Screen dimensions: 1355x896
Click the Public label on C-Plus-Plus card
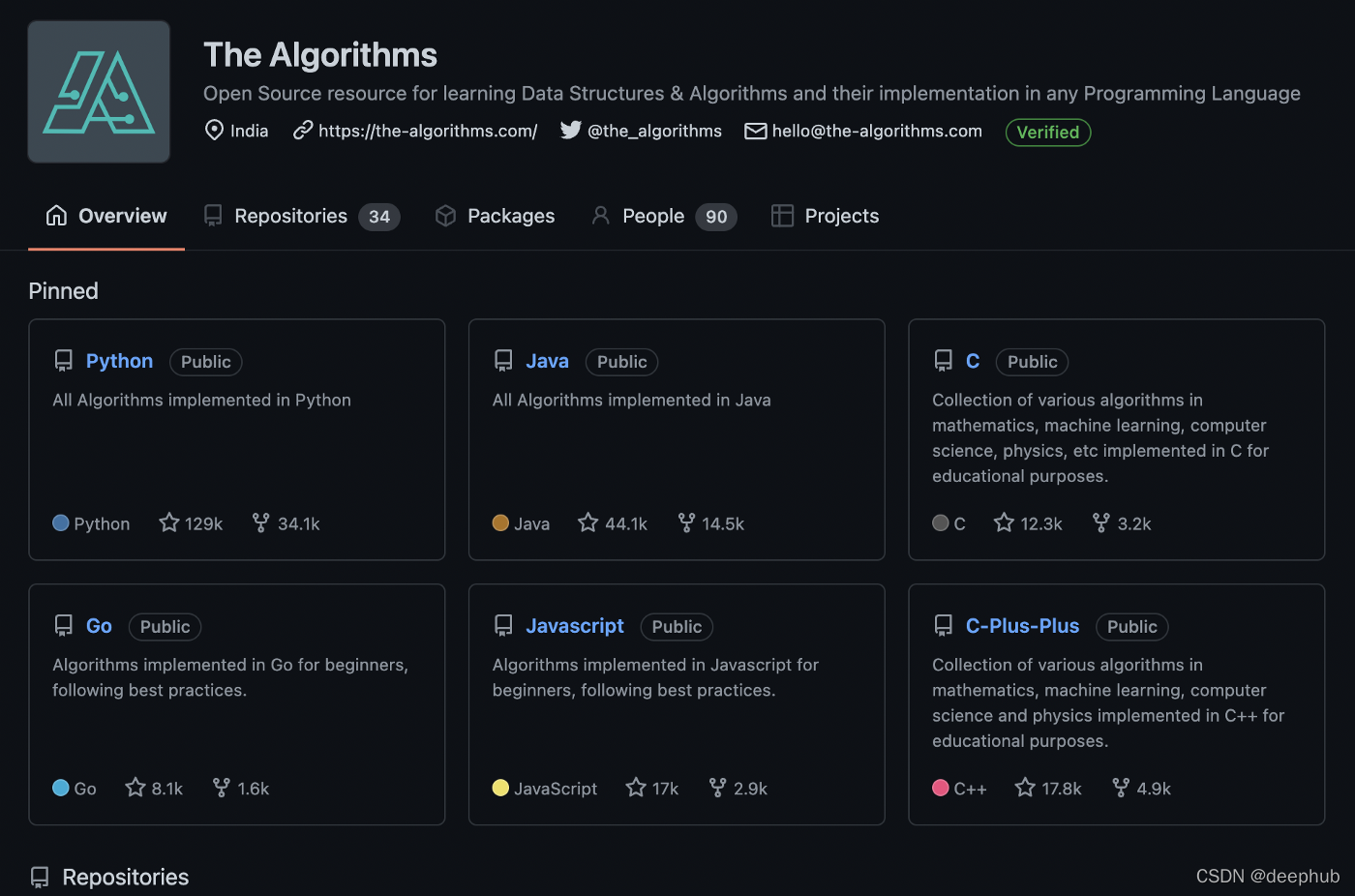(x=1132, y=627)
